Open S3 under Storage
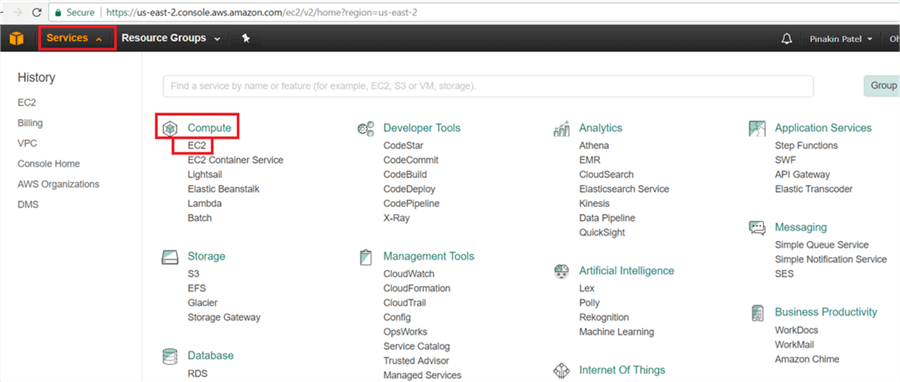 [x=193, y=274]
